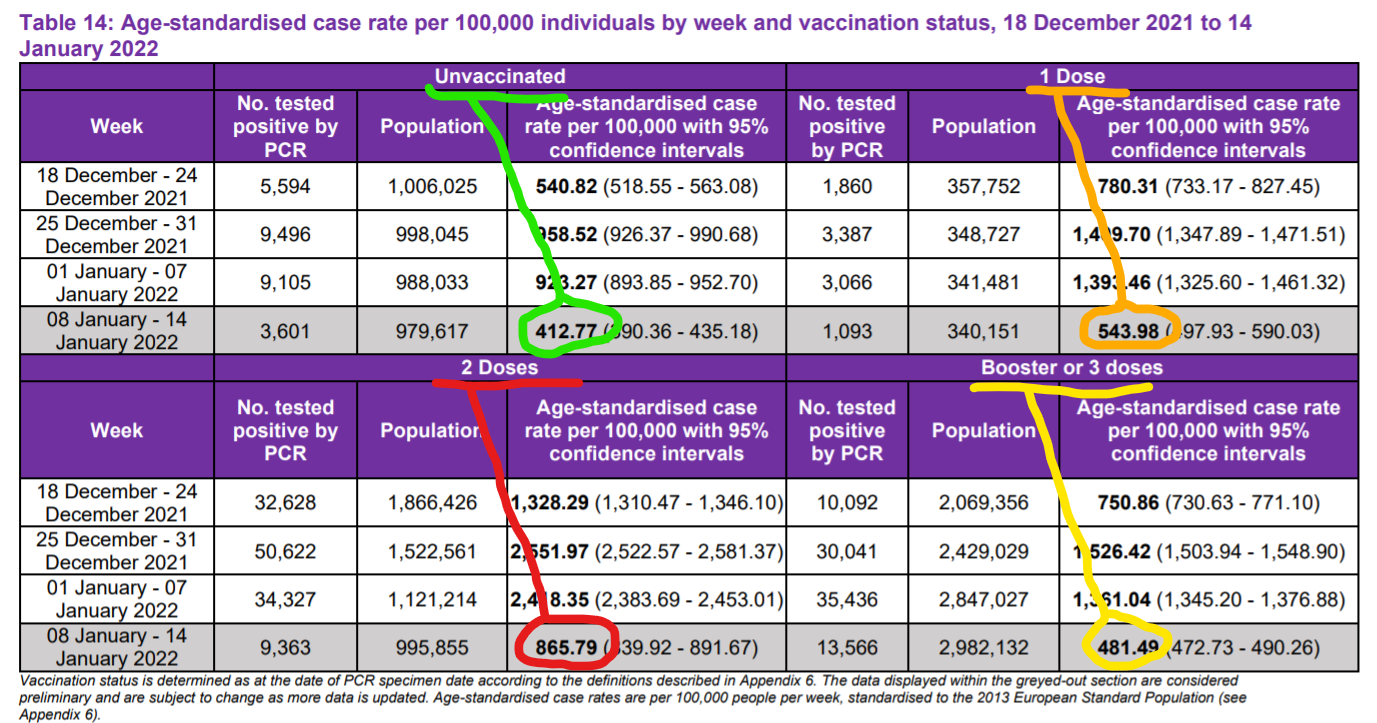
Task: Click the tested positive value 34,327
Action: click(x=285, y=599)
